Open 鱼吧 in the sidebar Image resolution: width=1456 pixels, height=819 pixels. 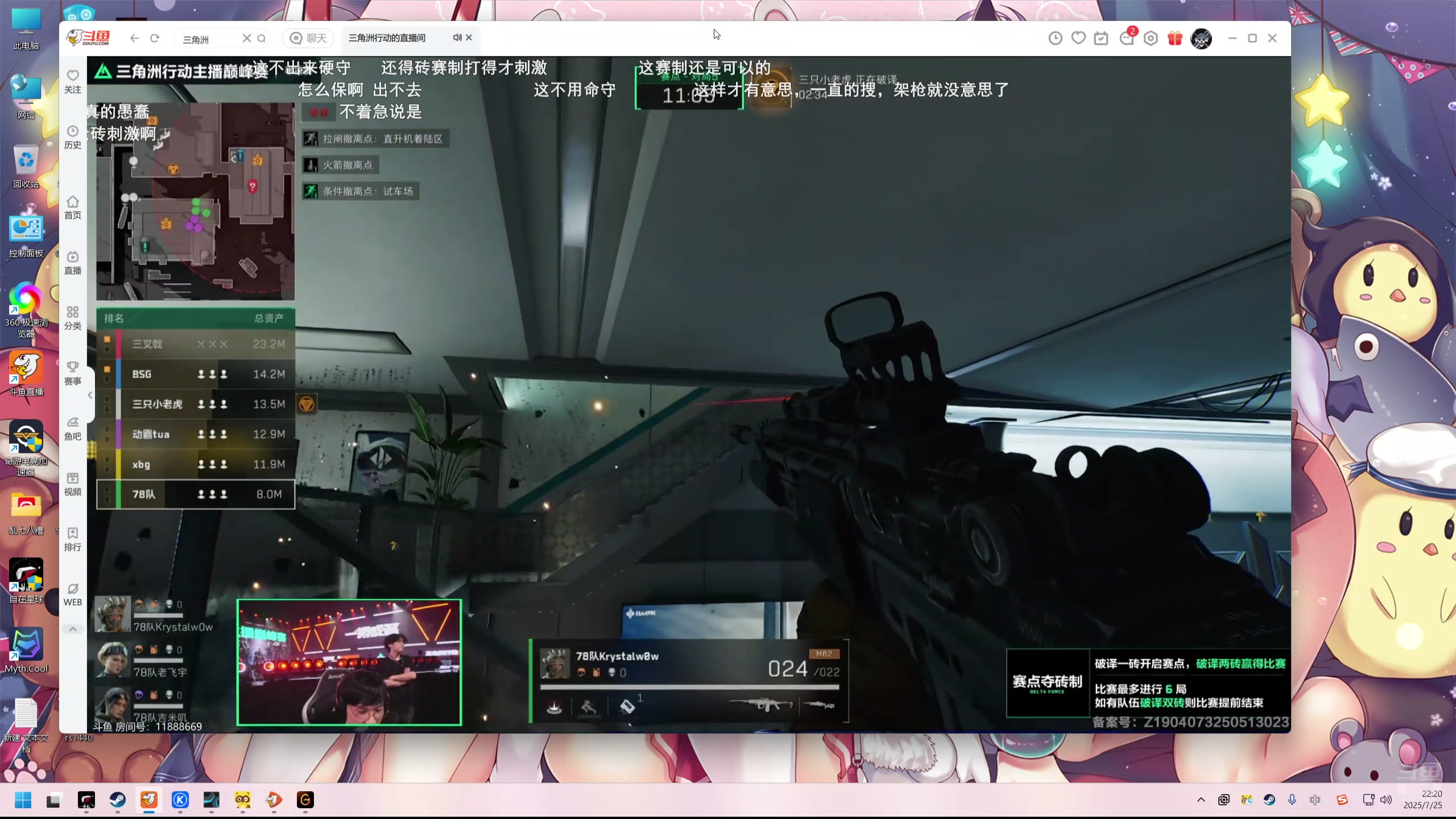click(73, 428)
